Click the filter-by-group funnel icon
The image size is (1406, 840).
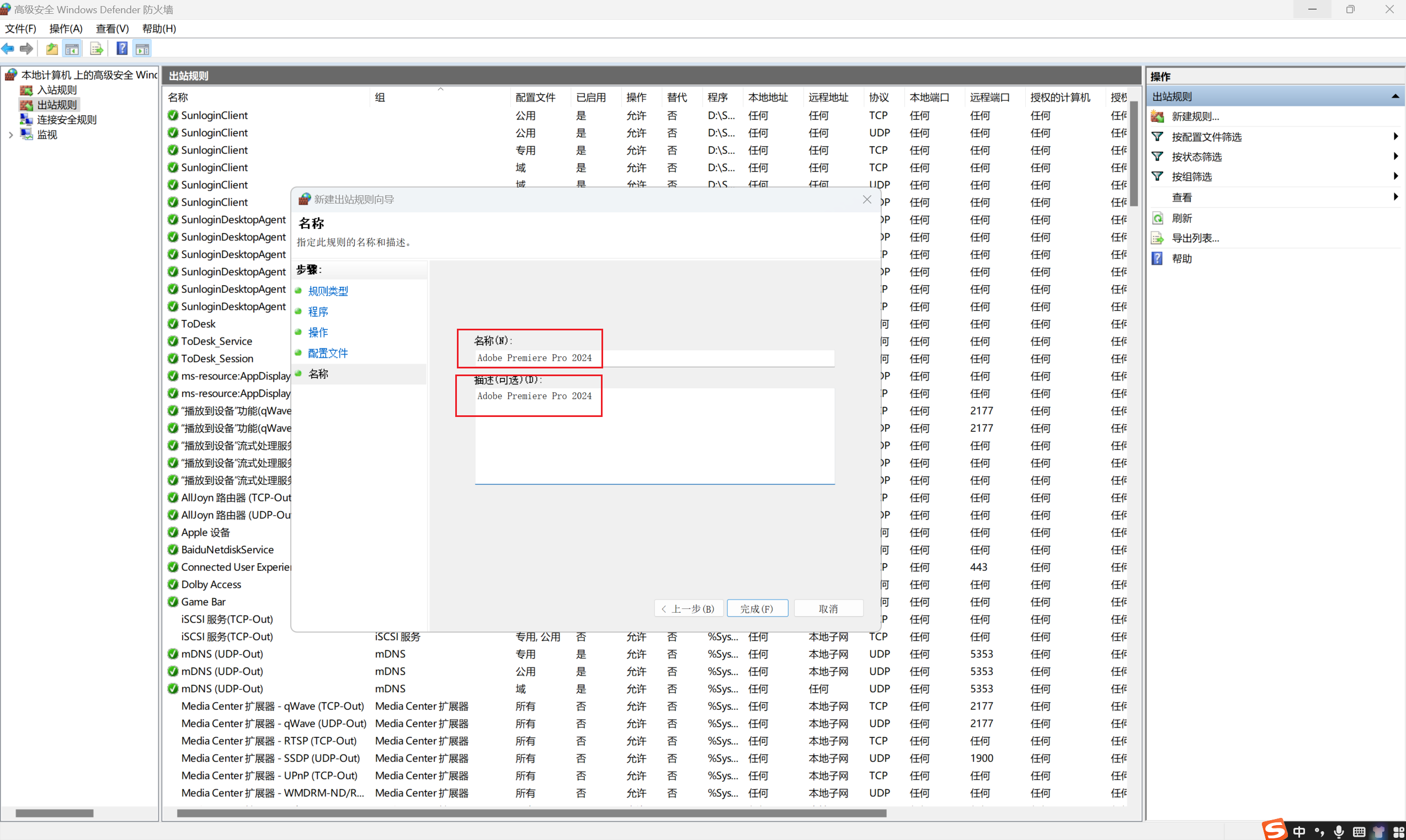1158,176
